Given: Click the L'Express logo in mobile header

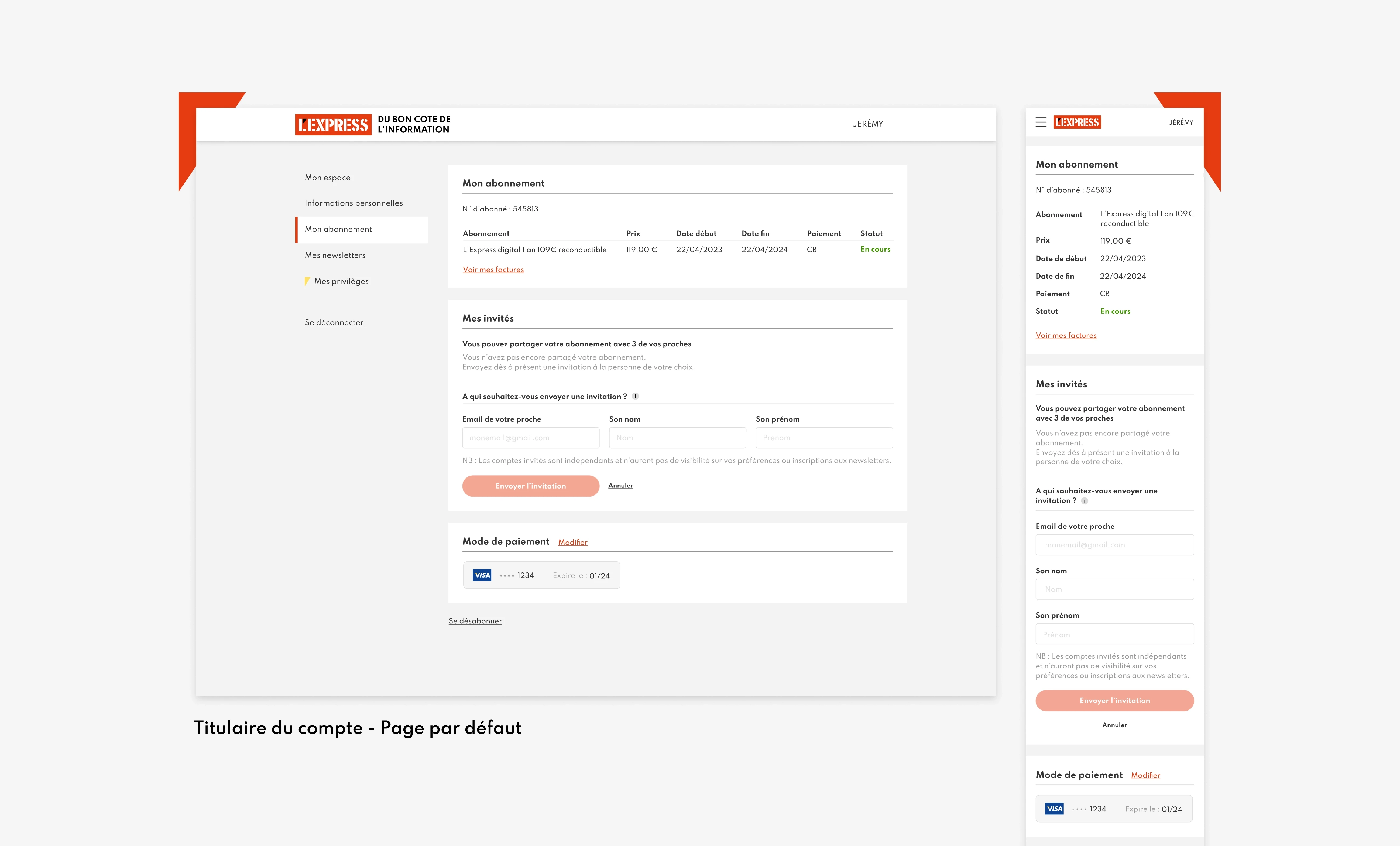Looking at the screenshot, I should [x=1077, y=122].
